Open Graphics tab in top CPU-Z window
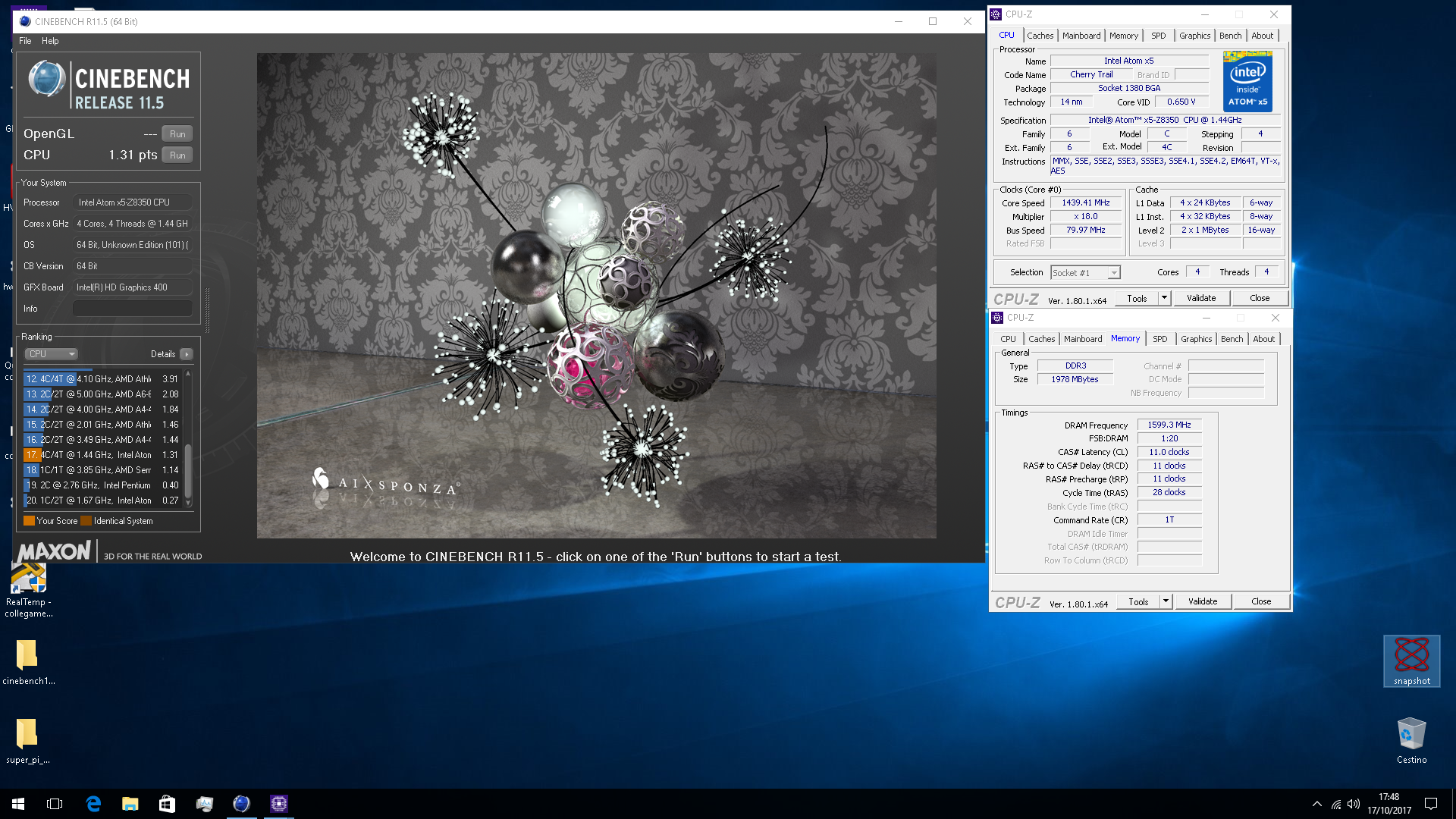Viewport: 1456px width, 819px height. click(1194, 36)
